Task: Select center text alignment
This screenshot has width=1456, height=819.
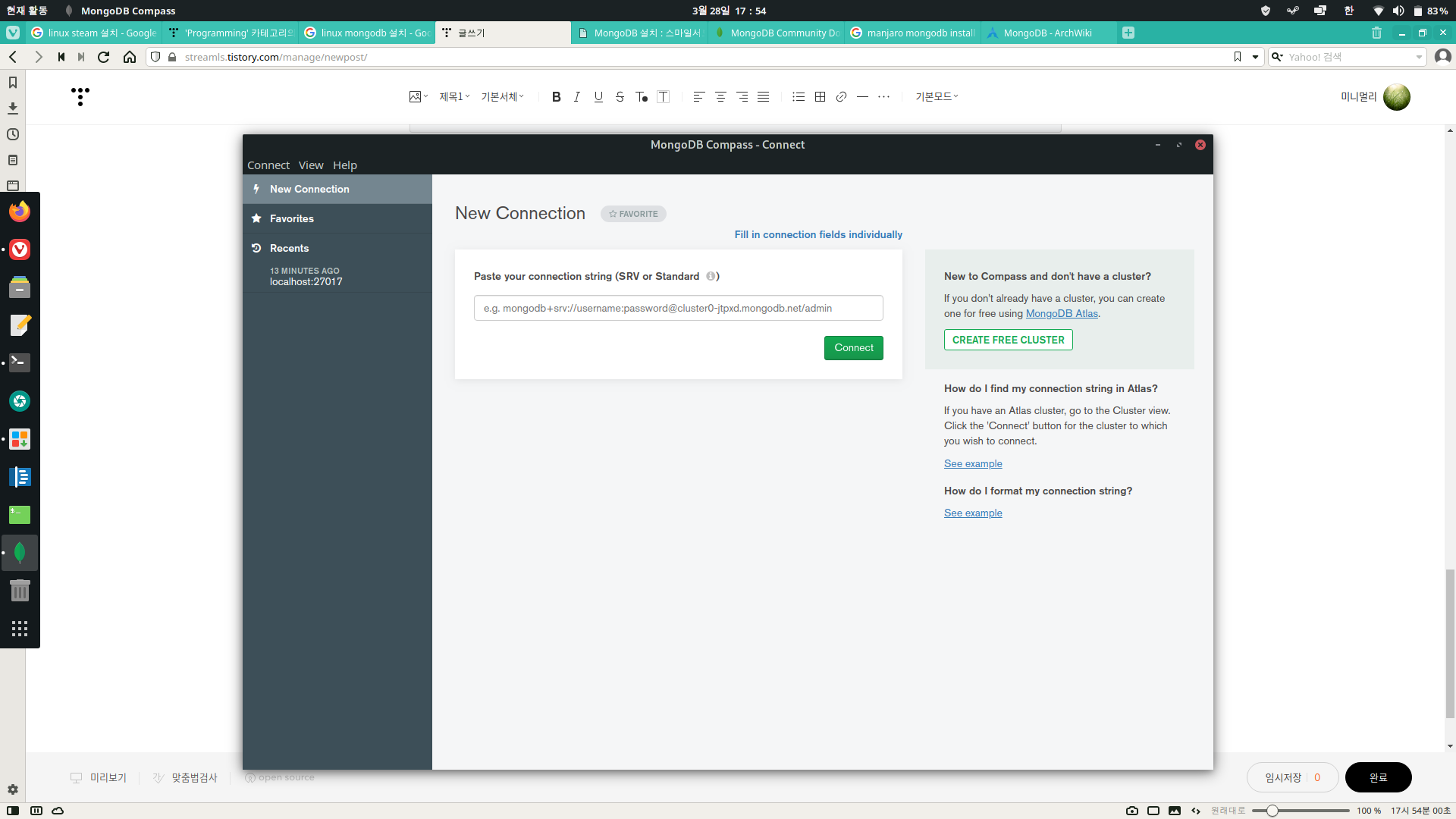Action: coord(720,97)
